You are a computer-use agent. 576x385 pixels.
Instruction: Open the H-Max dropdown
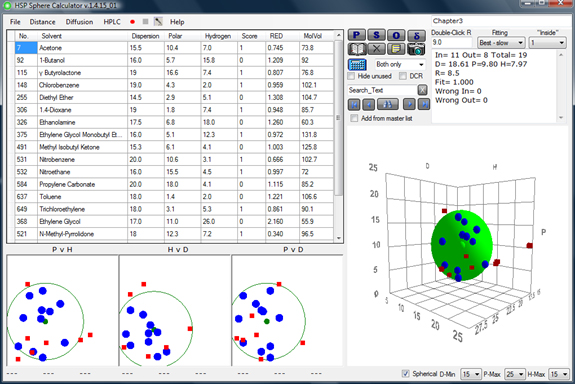click(559, 374)
